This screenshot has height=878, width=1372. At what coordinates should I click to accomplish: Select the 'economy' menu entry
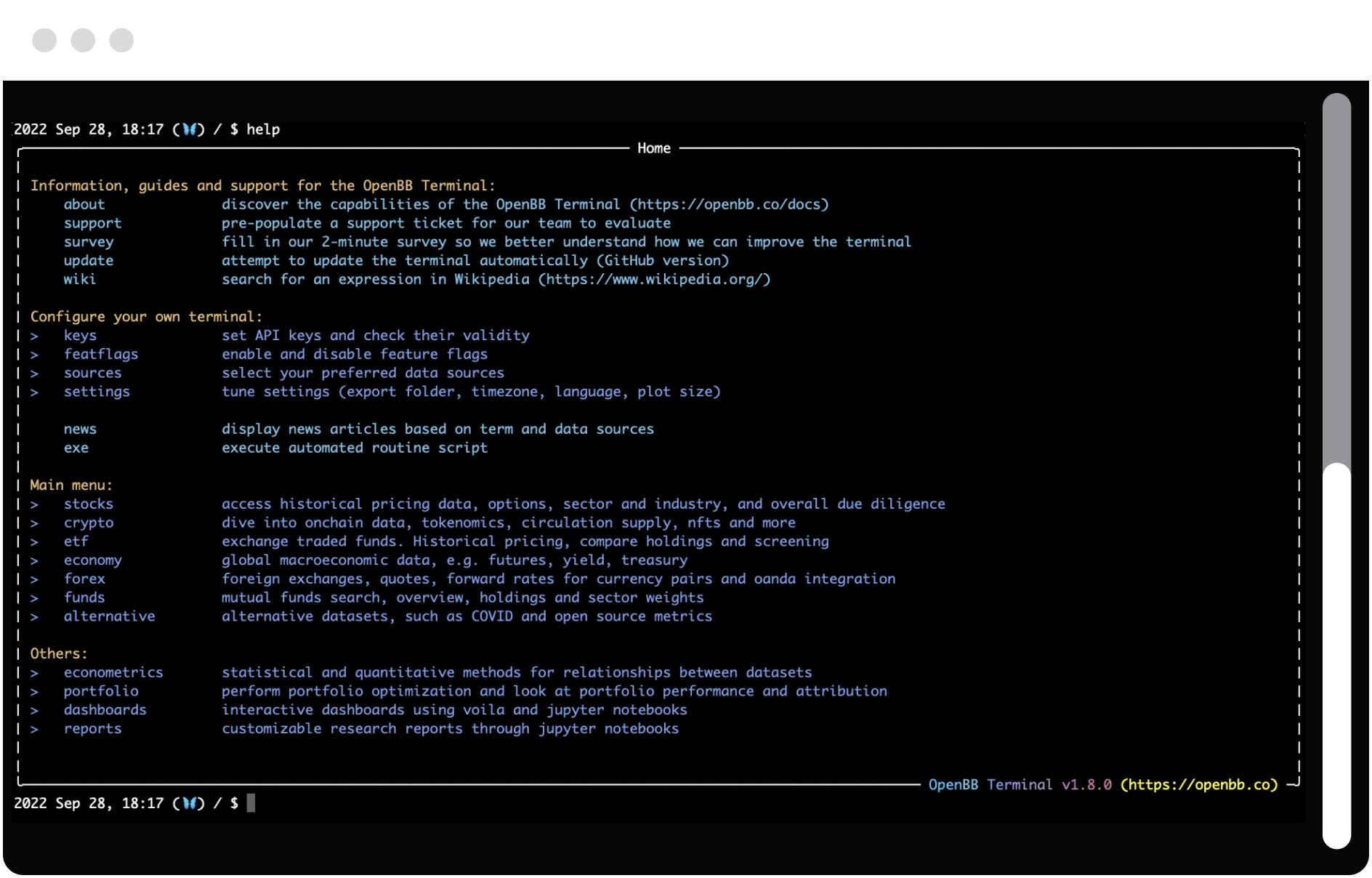coord(92,560)
